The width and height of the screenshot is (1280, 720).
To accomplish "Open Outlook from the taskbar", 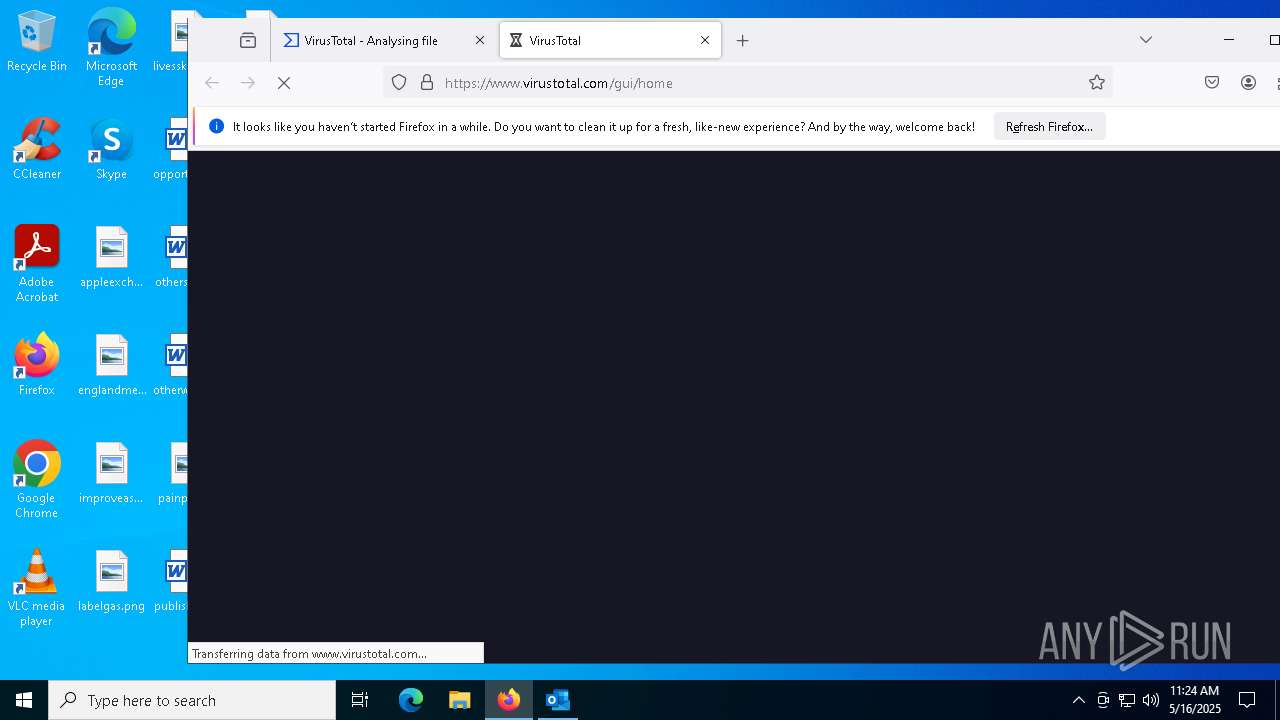I will coord(558,700).
